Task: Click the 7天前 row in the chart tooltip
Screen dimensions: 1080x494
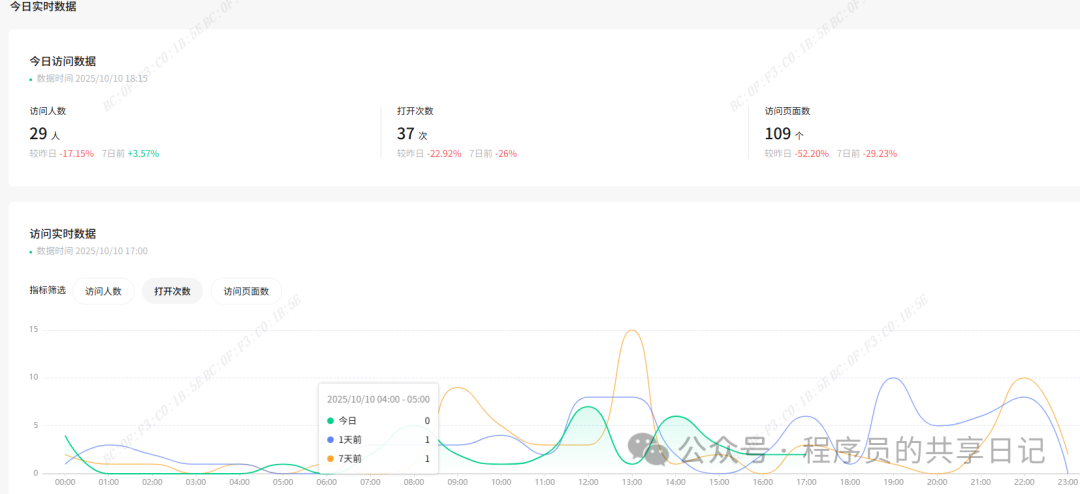Action: click(x=378, y=458)
